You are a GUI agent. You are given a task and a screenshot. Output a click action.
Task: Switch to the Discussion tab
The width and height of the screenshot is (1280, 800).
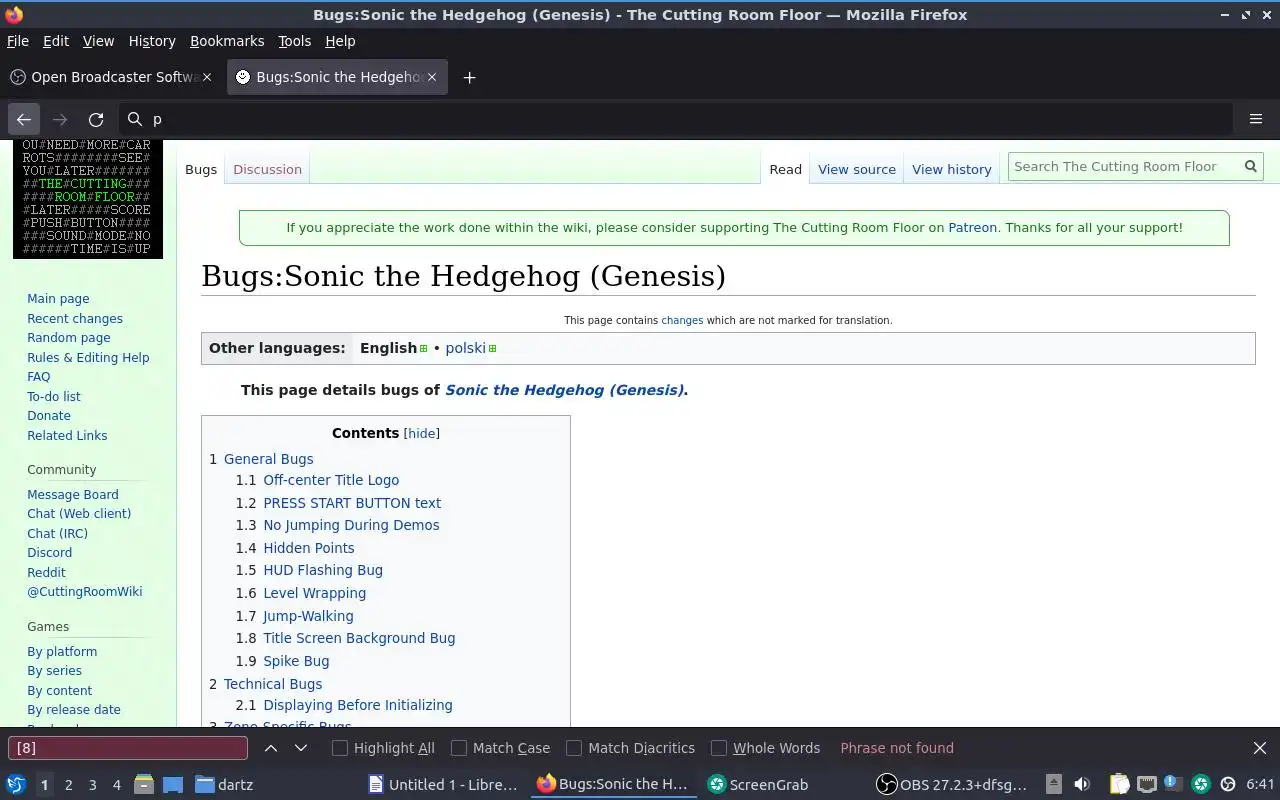coord(267,169)
